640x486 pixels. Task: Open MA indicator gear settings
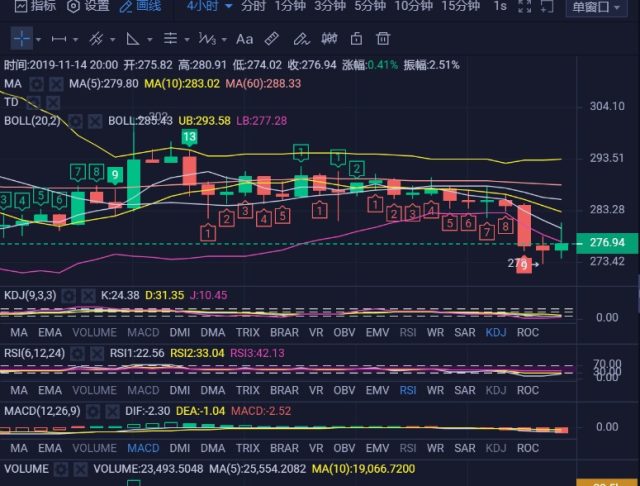pyautogui.click(x=36, y=84)
